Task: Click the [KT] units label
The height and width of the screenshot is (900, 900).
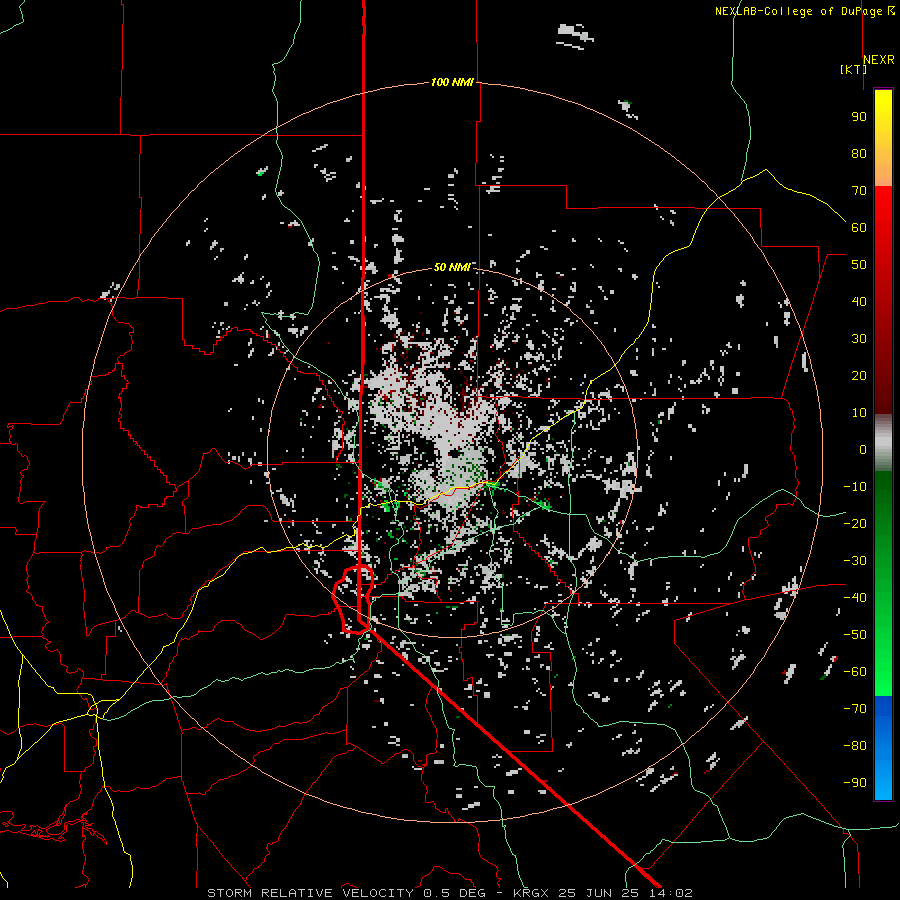Action: (853, 69)
